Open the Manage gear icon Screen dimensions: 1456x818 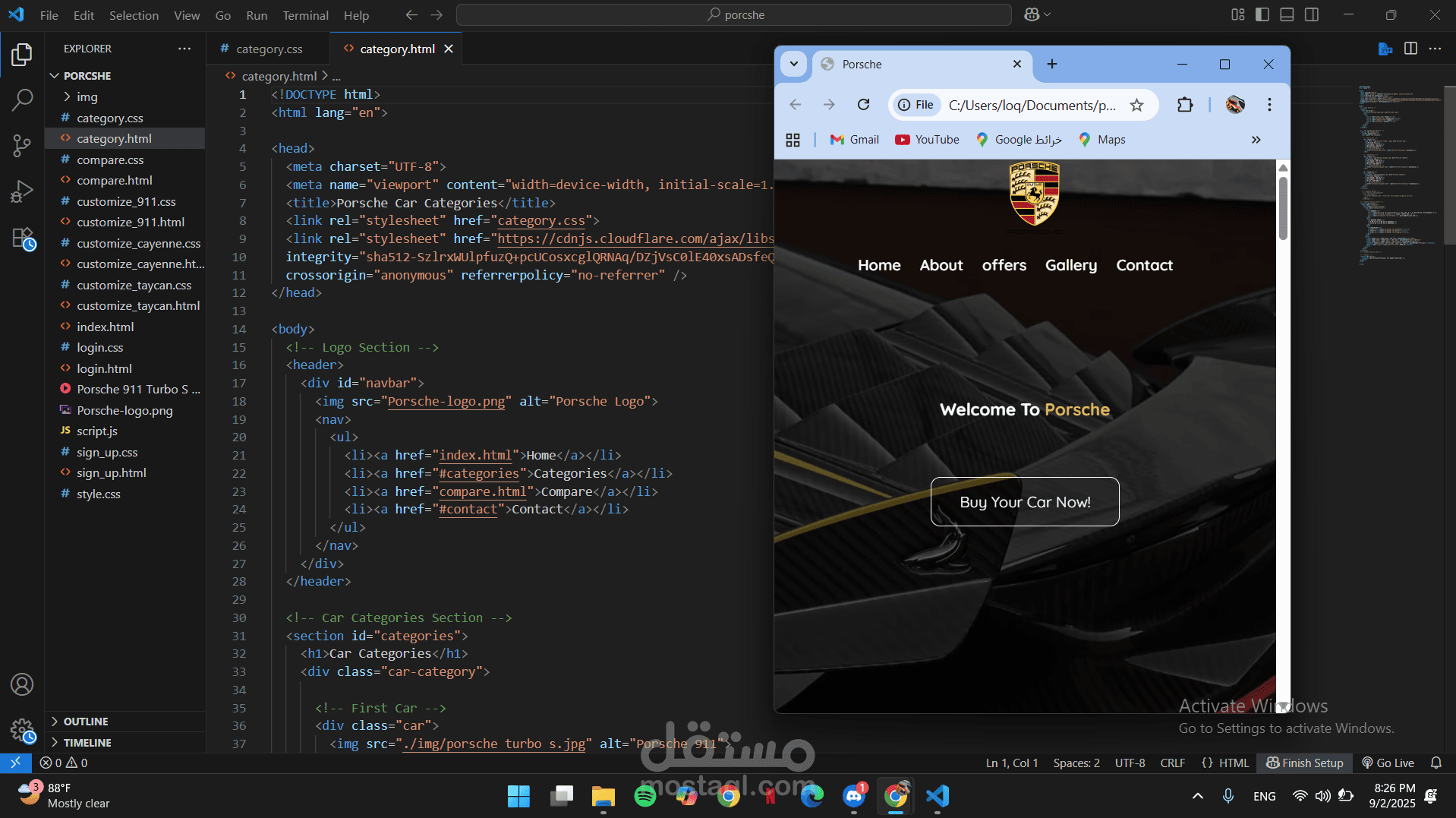pyautogui.click(x=22, y=731)
